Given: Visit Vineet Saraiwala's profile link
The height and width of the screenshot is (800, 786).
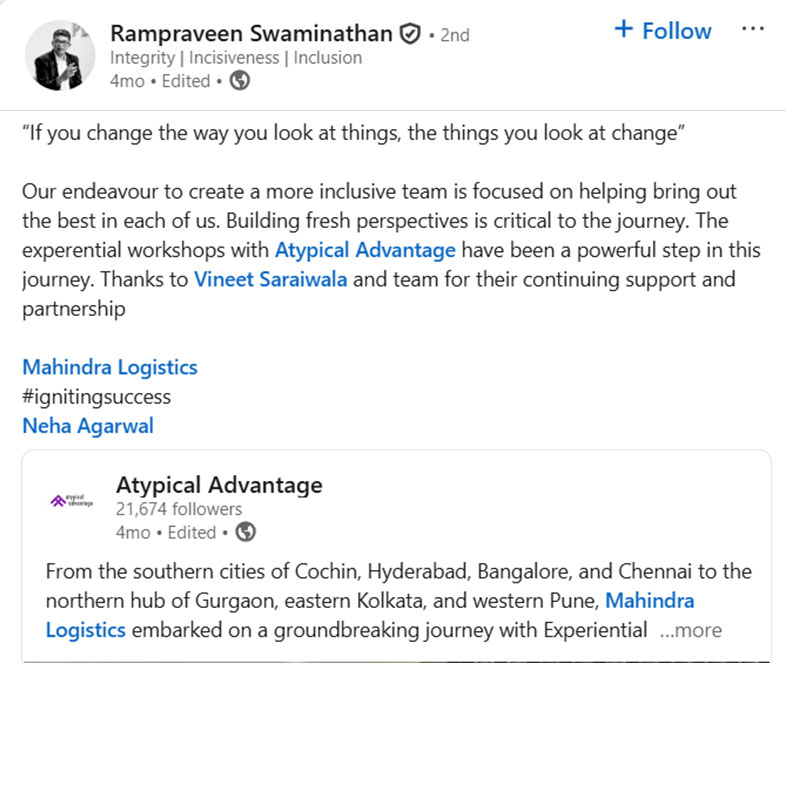Looking at the screenshot, I should click(x=270, y=280).
